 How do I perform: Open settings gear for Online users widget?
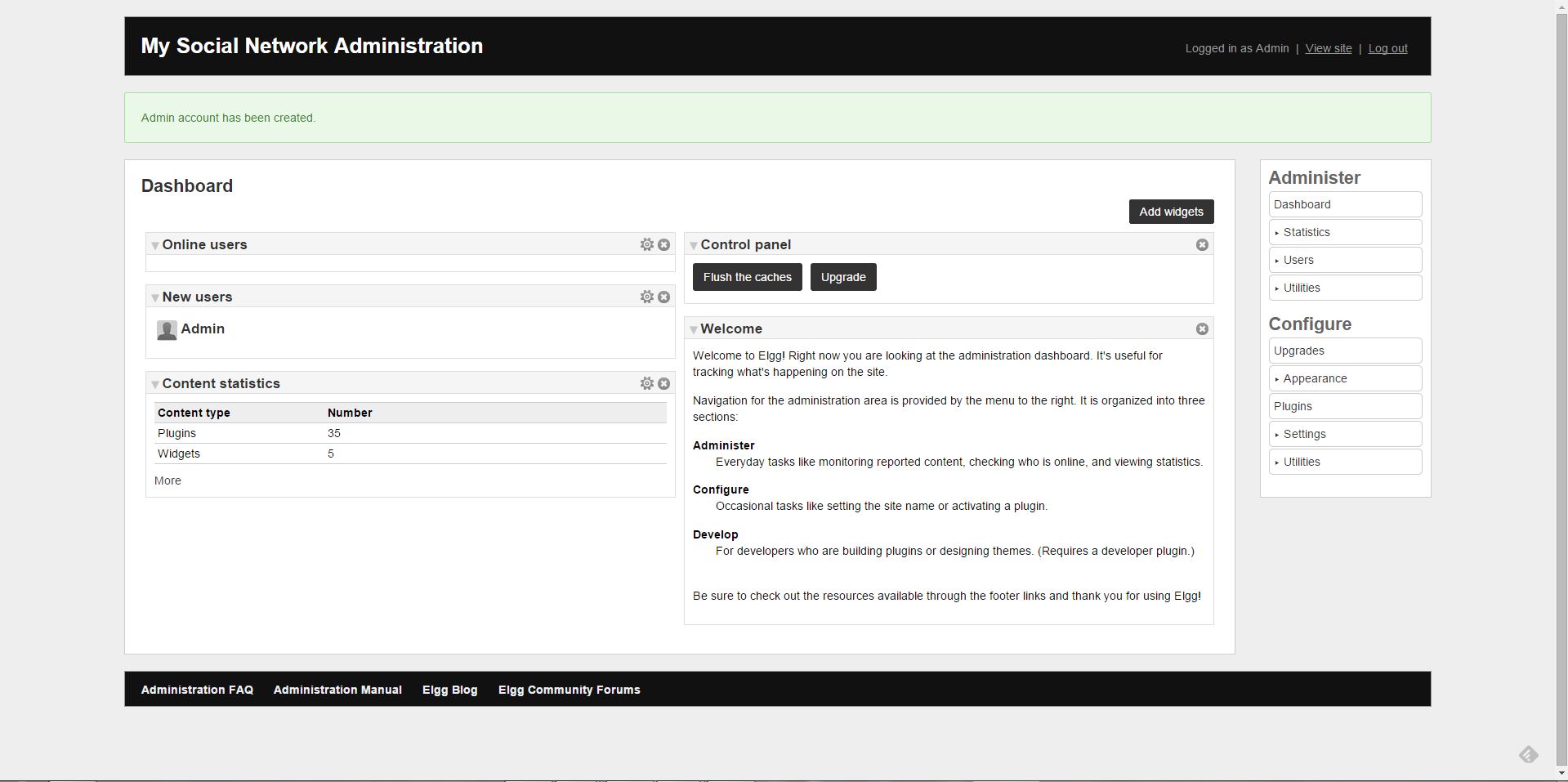click(x=646, y=244)
